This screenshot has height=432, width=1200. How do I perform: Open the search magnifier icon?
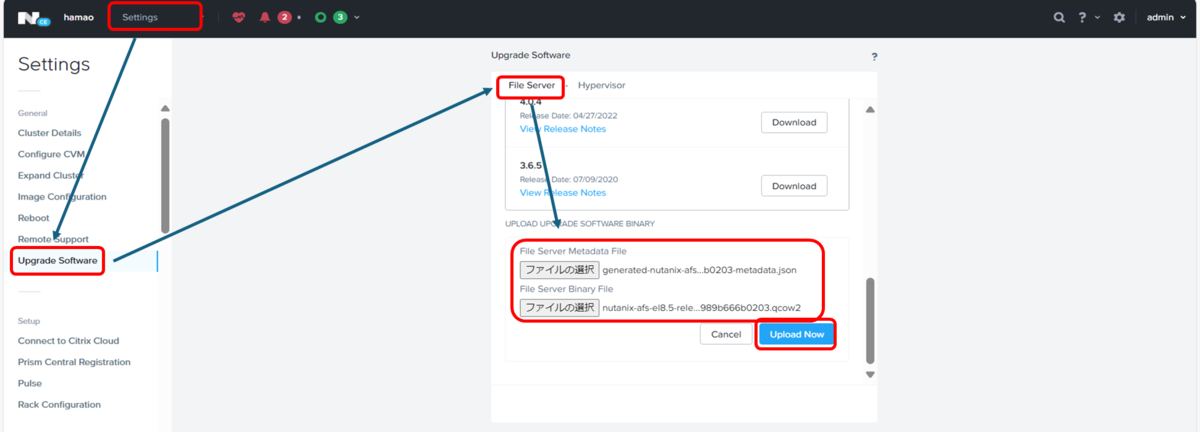[x=1059, y=17]
